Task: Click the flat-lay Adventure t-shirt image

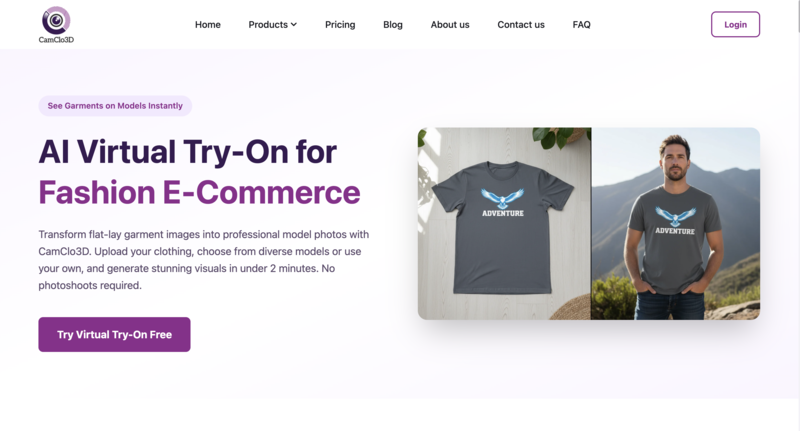Action: pos(504,223)
